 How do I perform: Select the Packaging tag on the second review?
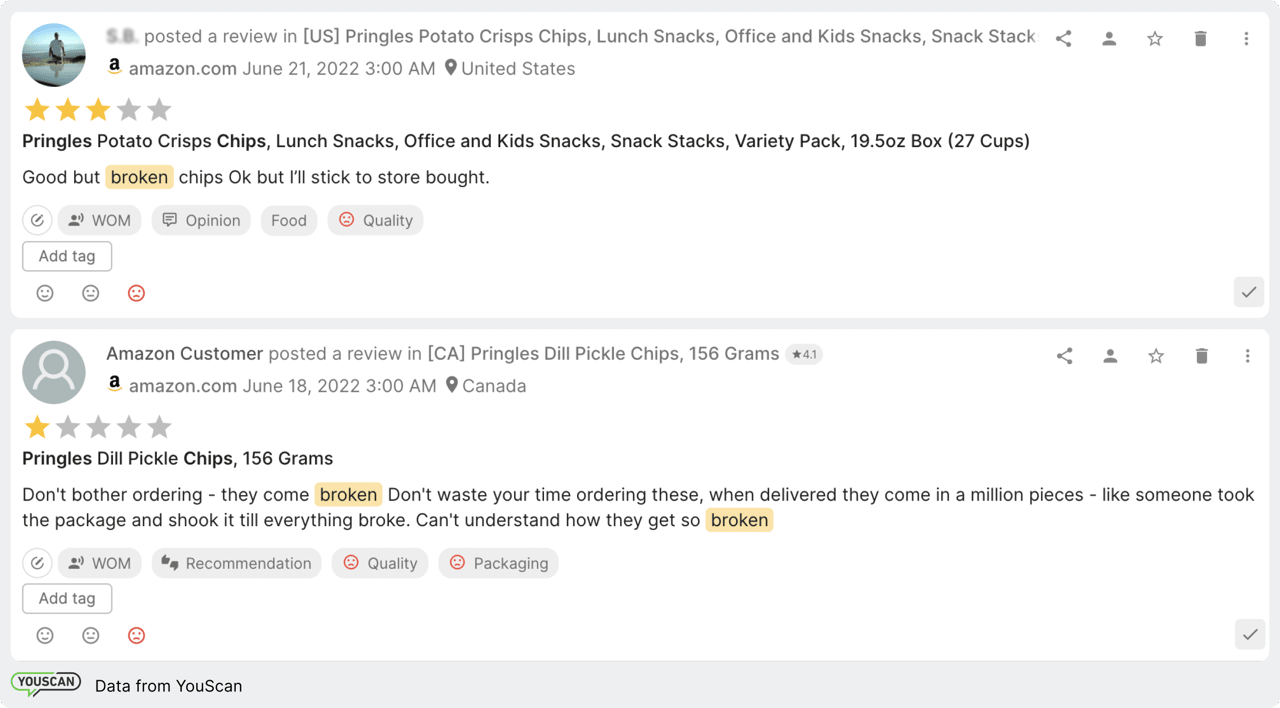coord(498,563)
